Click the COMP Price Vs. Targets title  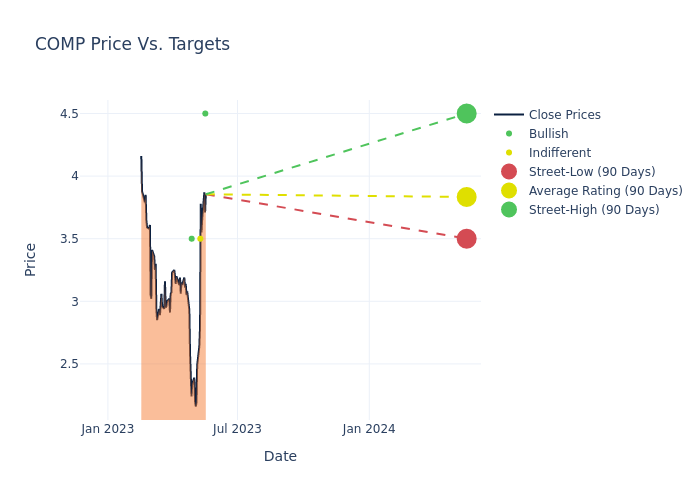132,44
